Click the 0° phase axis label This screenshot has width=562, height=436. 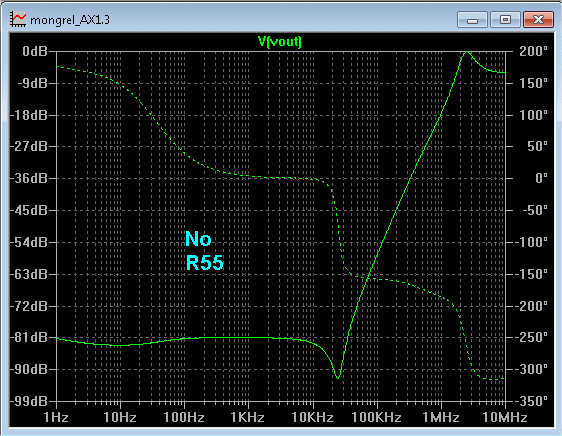coord(541,178)
